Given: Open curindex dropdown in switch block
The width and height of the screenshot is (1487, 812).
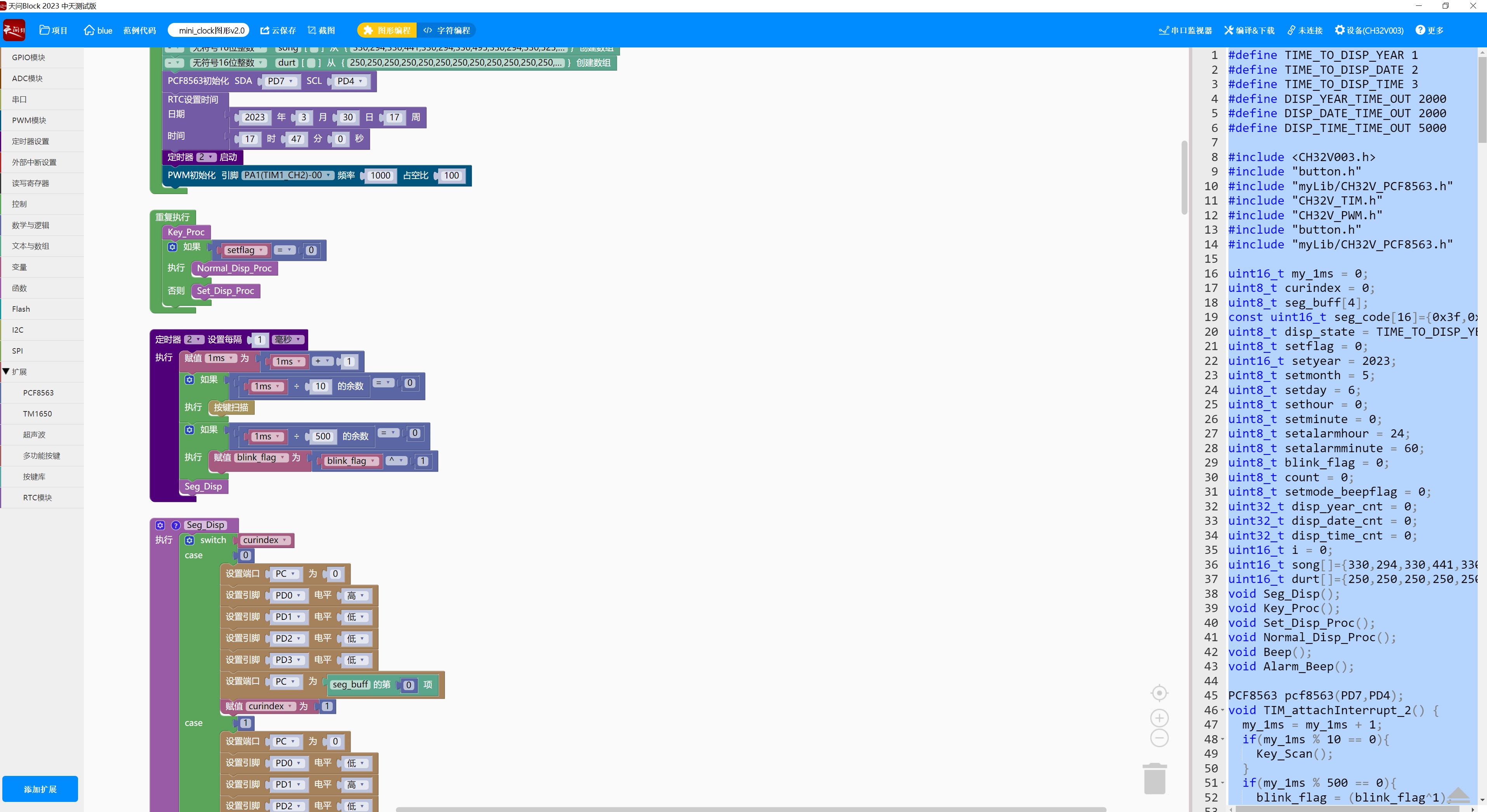Looking at the screenshot, I should [x=265, y=540].
